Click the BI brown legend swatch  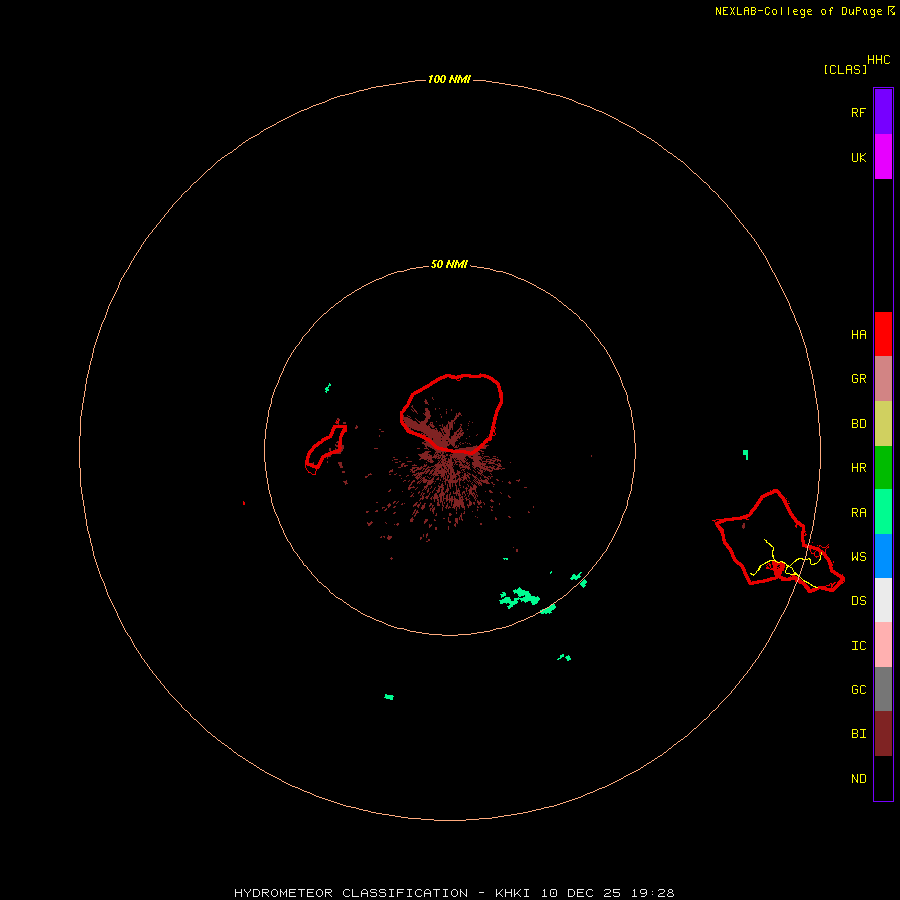click(883, 734)
